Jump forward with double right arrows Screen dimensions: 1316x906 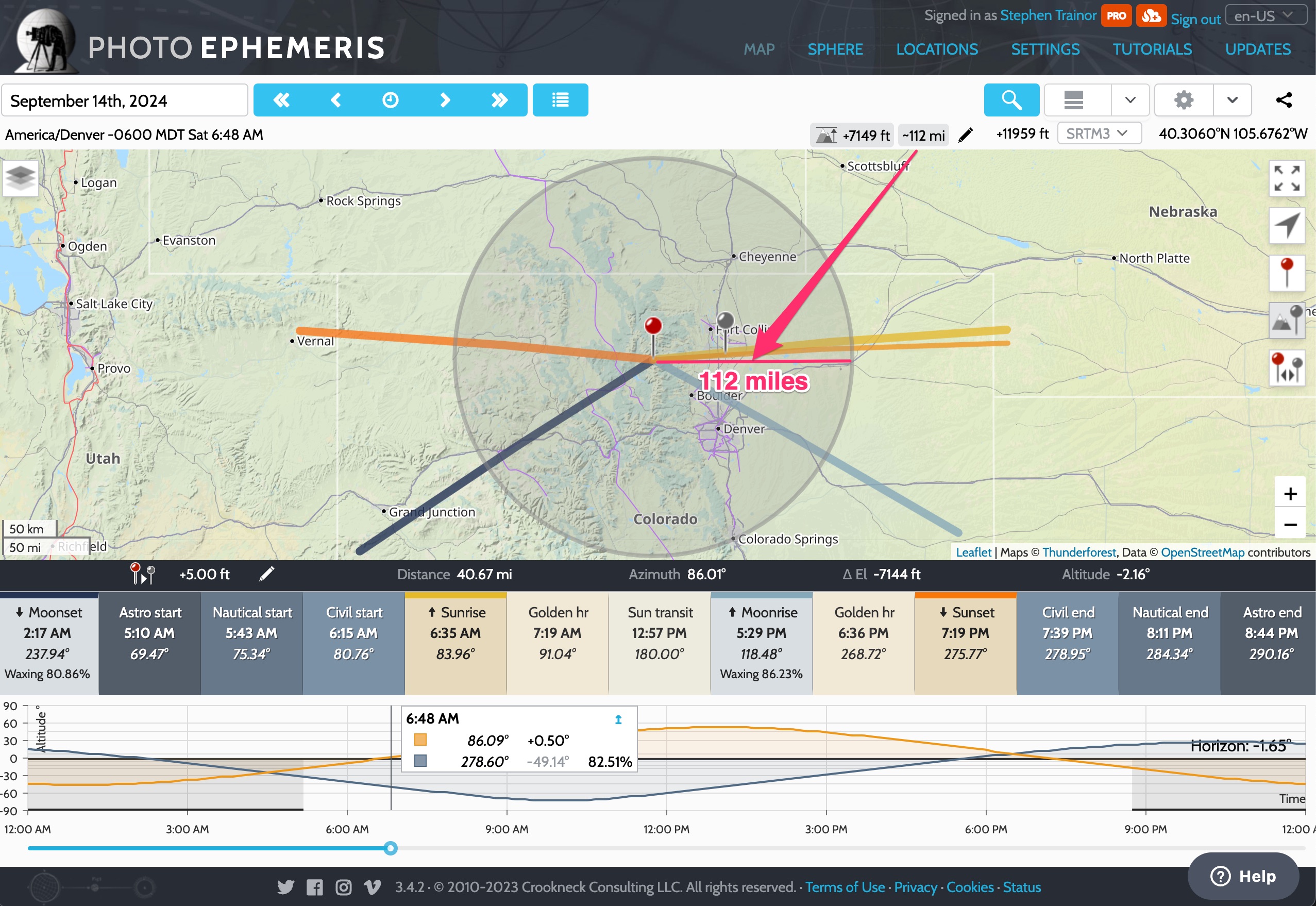(x=499, y=100)
